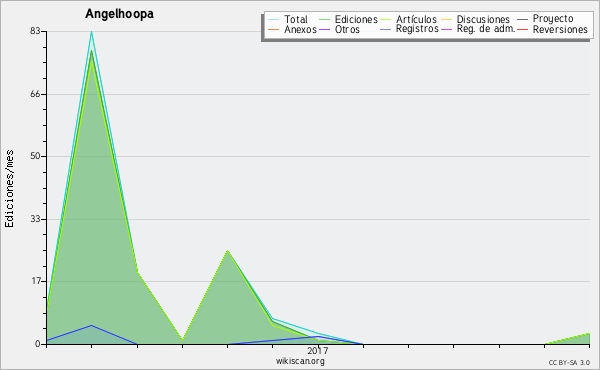Viewport: 600px width, 370px height.
Task: Click the red Reversiones line swatch
Action: pos(522,29)
